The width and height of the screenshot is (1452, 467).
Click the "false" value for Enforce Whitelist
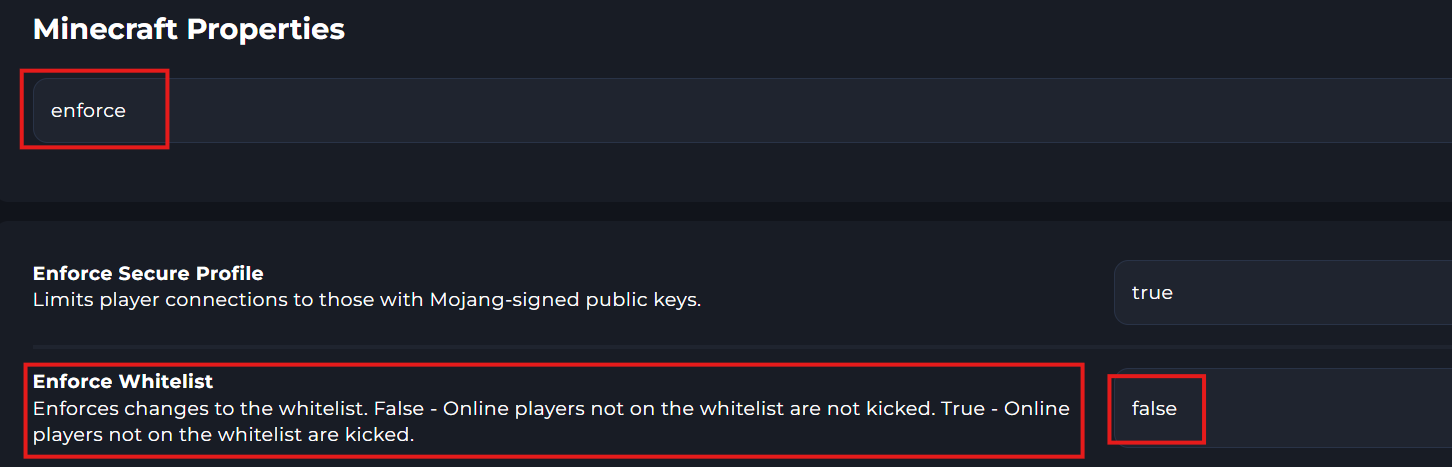tap(1154, 408)
